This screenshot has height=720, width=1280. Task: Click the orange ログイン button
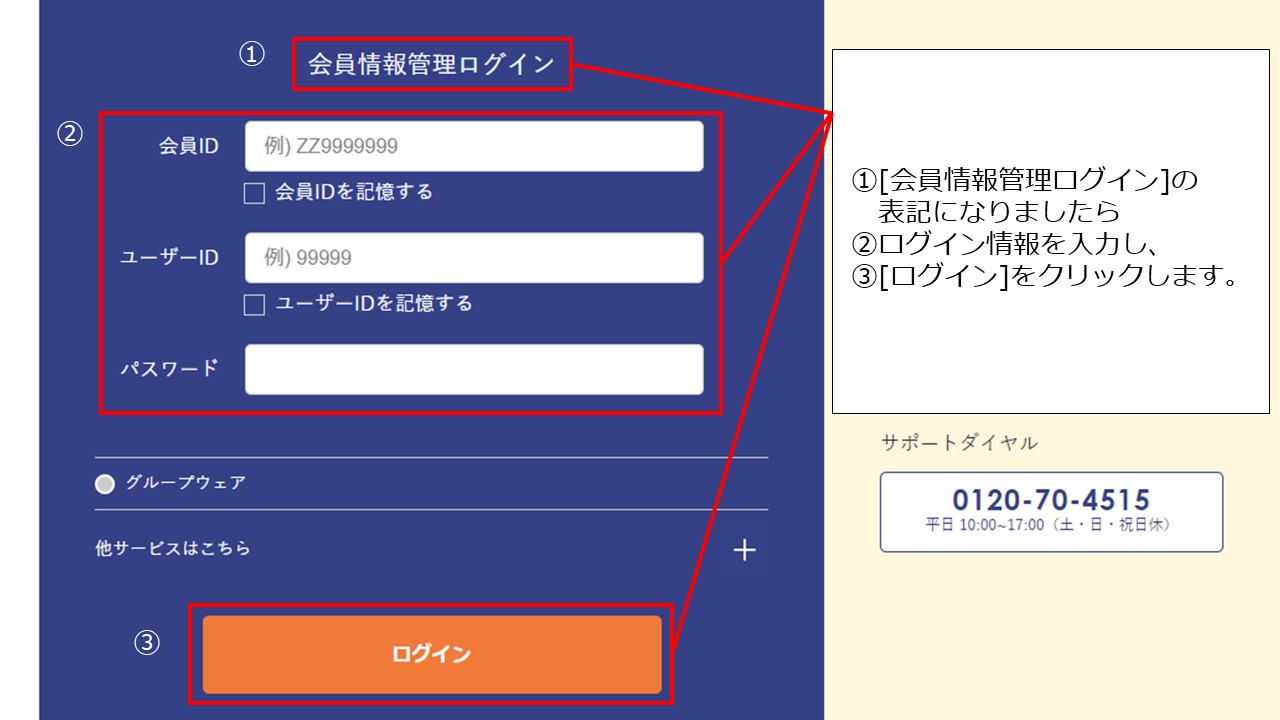coord(432,655)
